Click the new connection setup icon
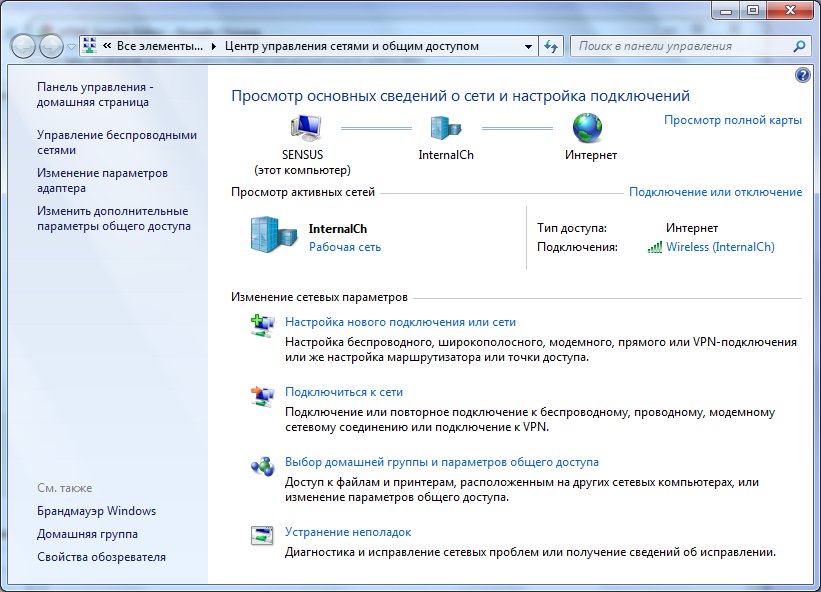Viewport: 821px width, 592px height. [262, 326]
